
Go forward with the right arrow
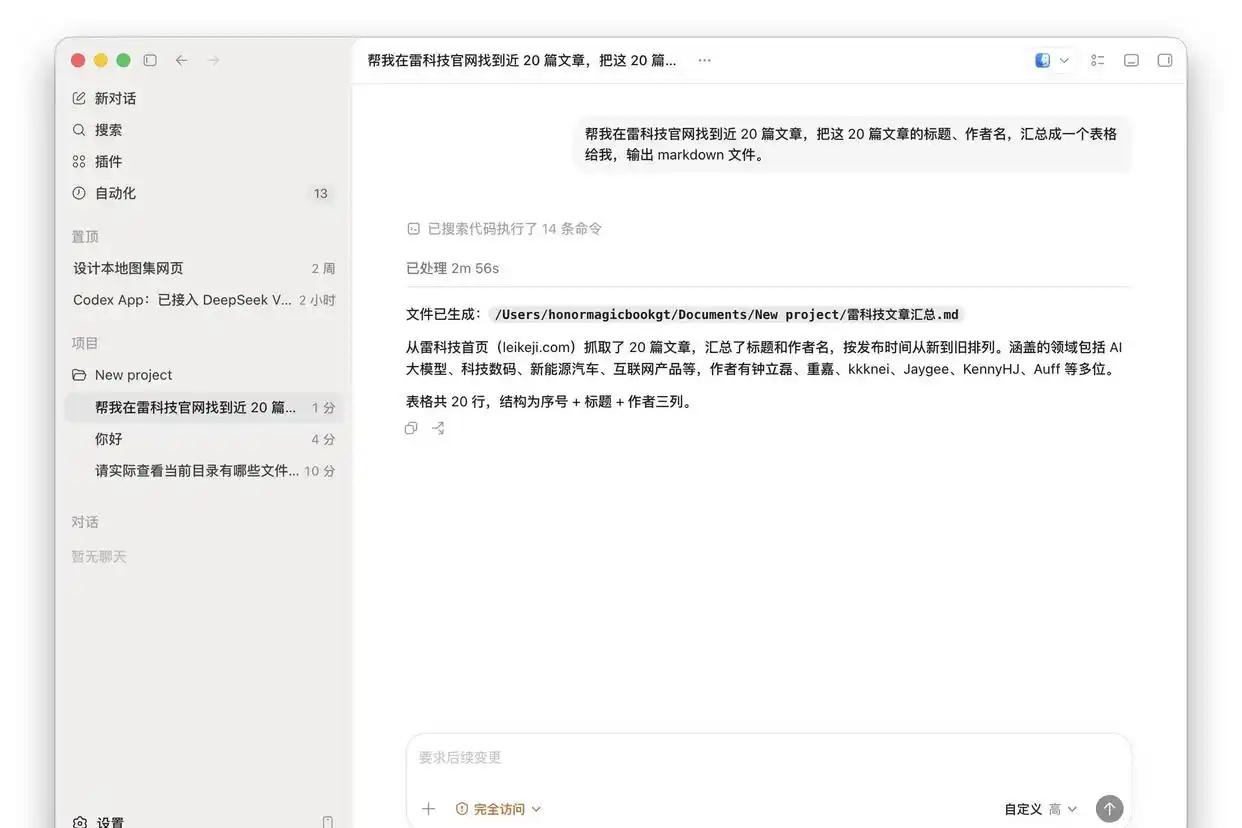pos(213,60)
